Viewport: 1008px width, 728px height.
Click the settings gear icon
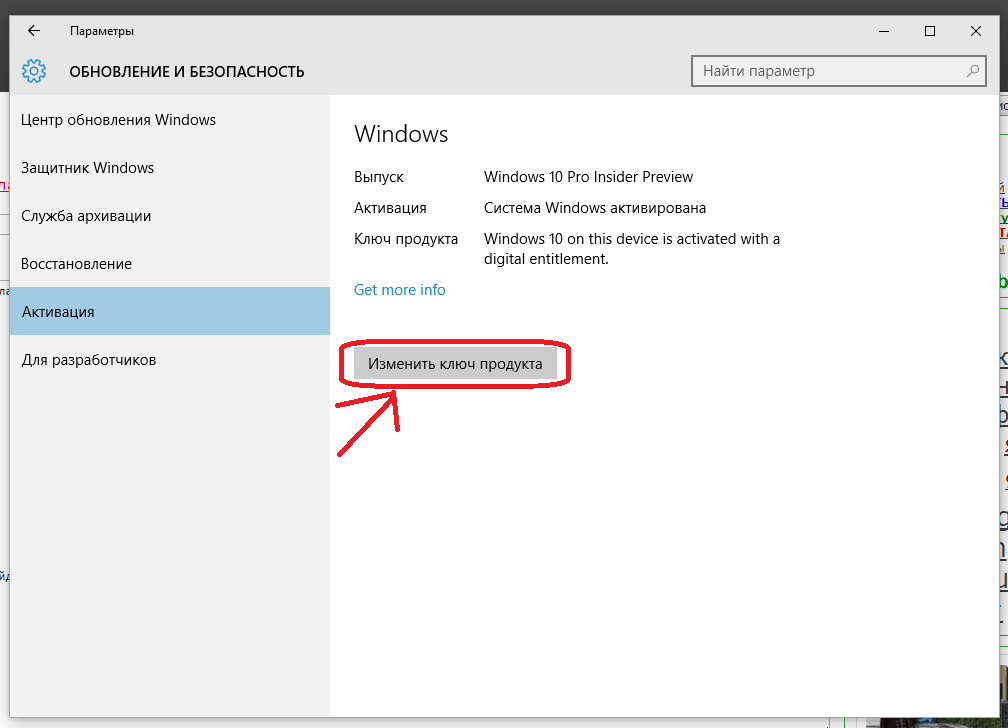pyautogui.click(x=34, y=72)
